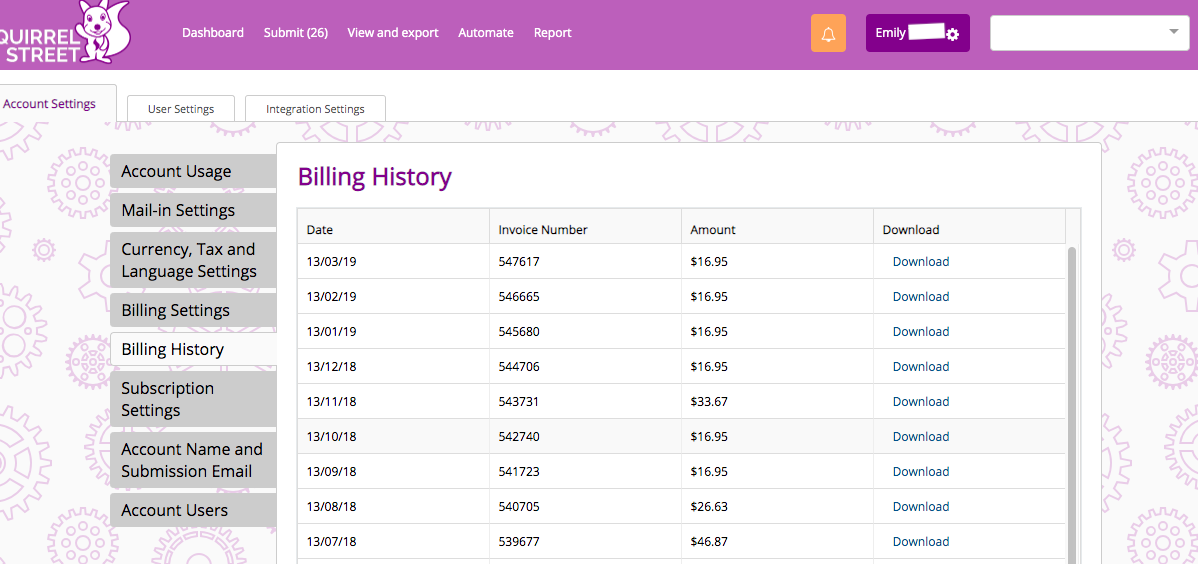Select the $46.87 amount cell
This screenshot has height=564, width=1198.
(x=777, y=542)
